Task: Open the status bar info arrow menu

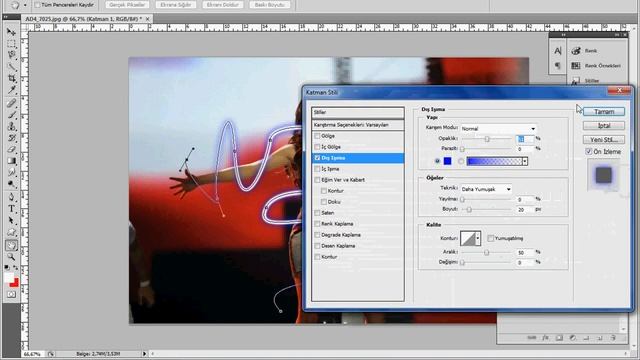Action: [x=144, y=354]
